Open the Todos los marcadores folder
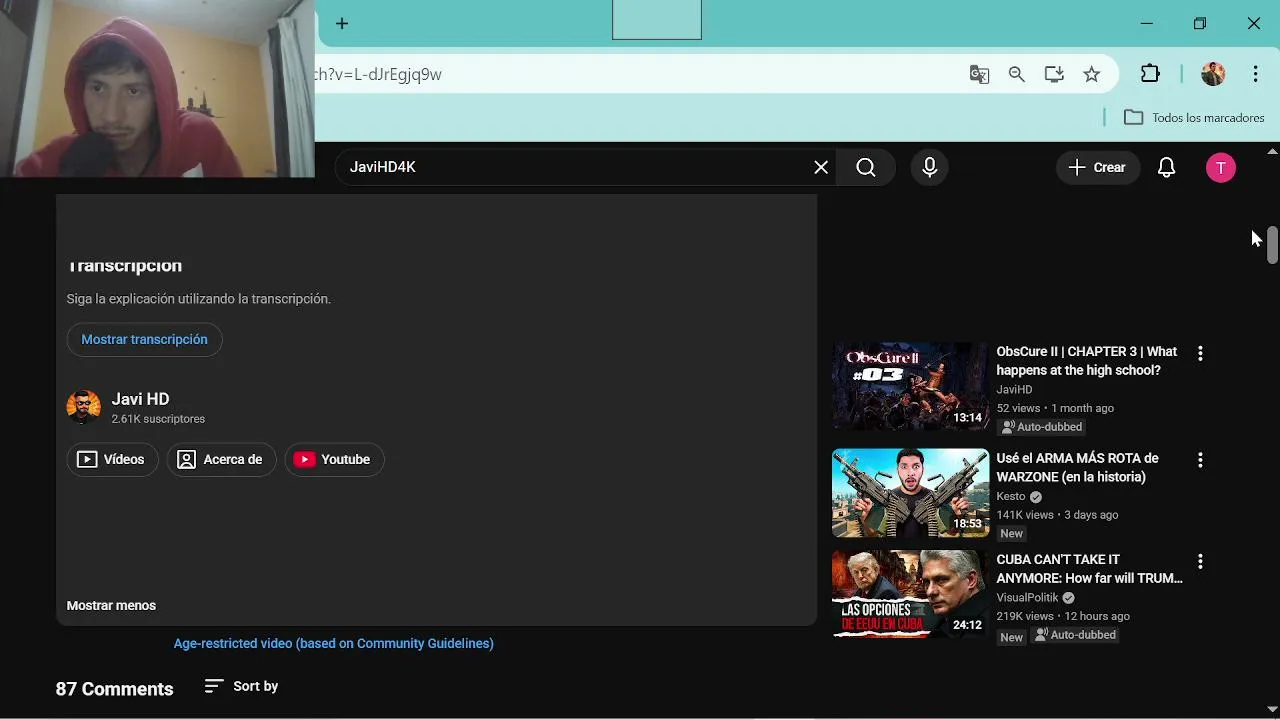This screenshot has width=1280, height=720. [1194, 117]
